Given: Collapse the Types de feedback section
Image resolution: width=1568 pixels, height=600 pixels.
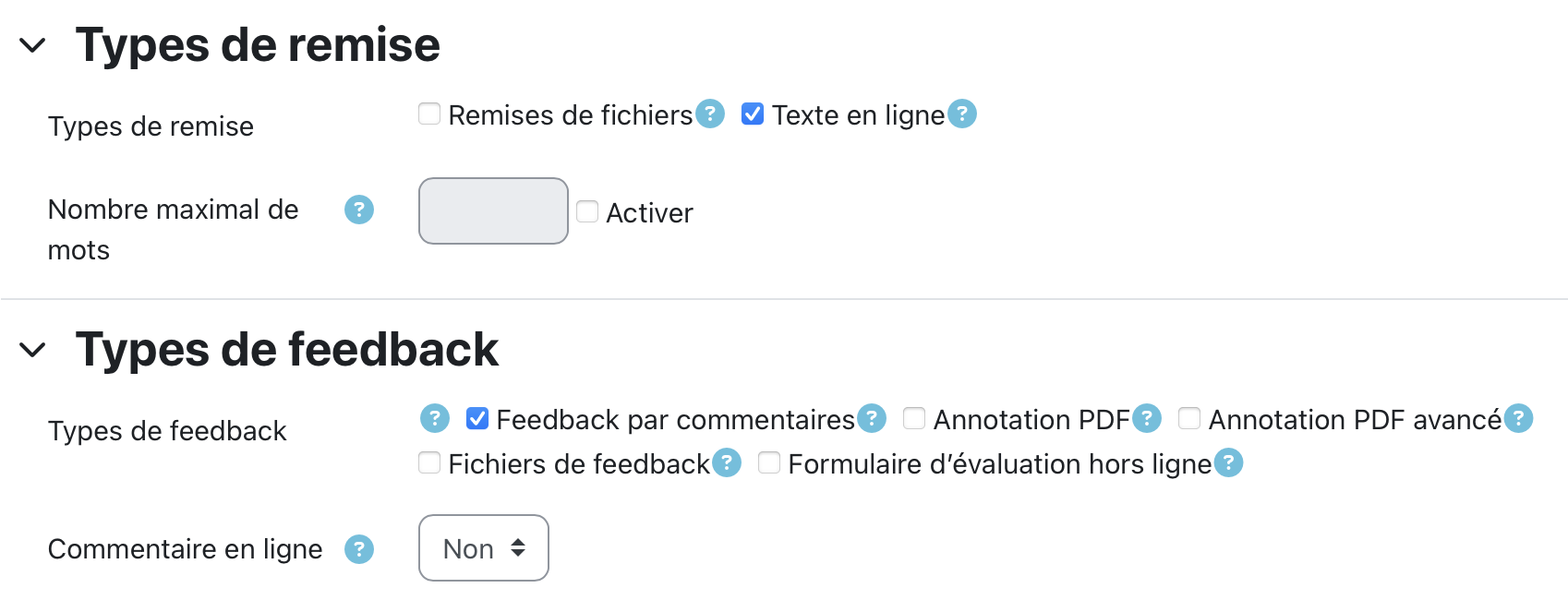Looking at the screenshot, I should [x=33, y=350].
